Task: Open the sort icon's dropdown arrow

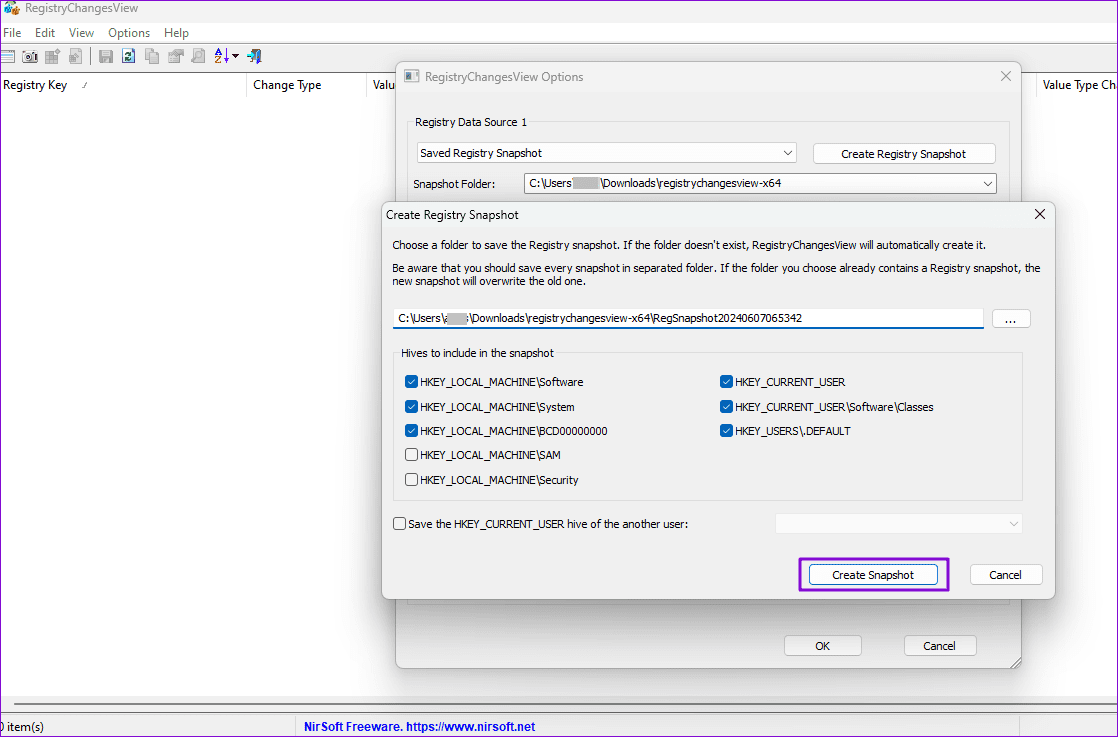Action: pos(235,56)
